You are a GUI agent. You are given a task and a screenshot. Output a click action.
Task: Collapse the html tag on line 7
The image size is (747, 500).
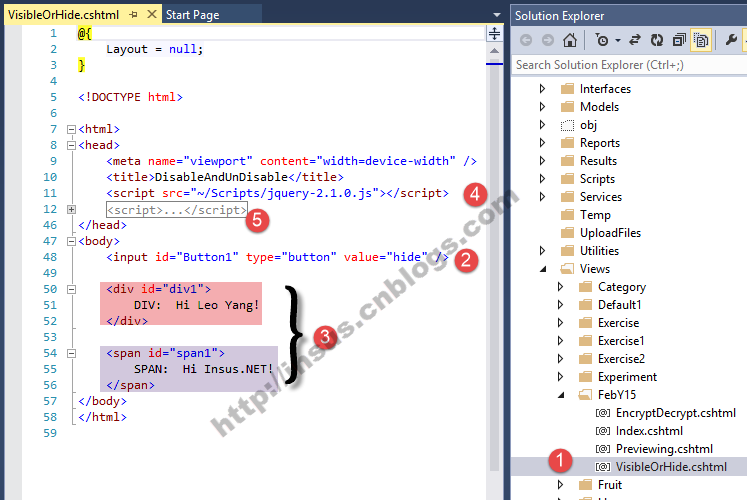coord(71,129)
